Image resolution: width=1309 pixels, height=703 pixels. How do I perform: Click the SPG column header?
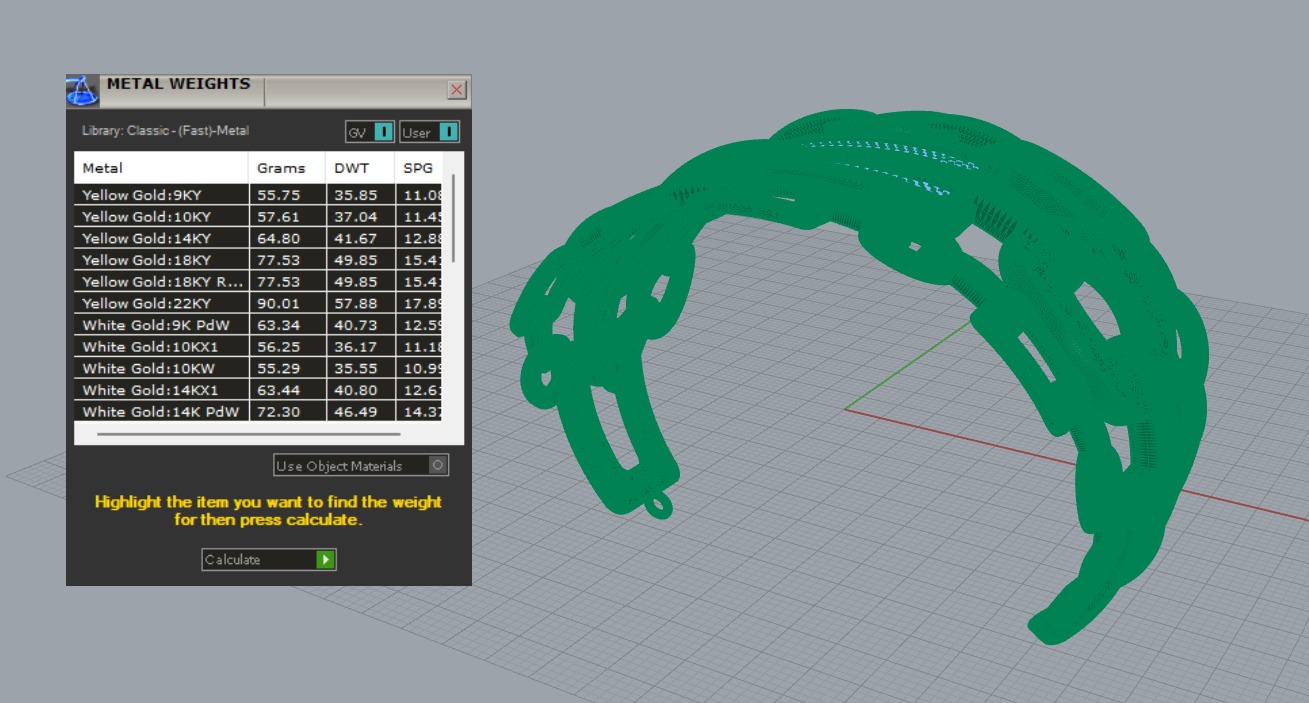[x=419, y=167]
